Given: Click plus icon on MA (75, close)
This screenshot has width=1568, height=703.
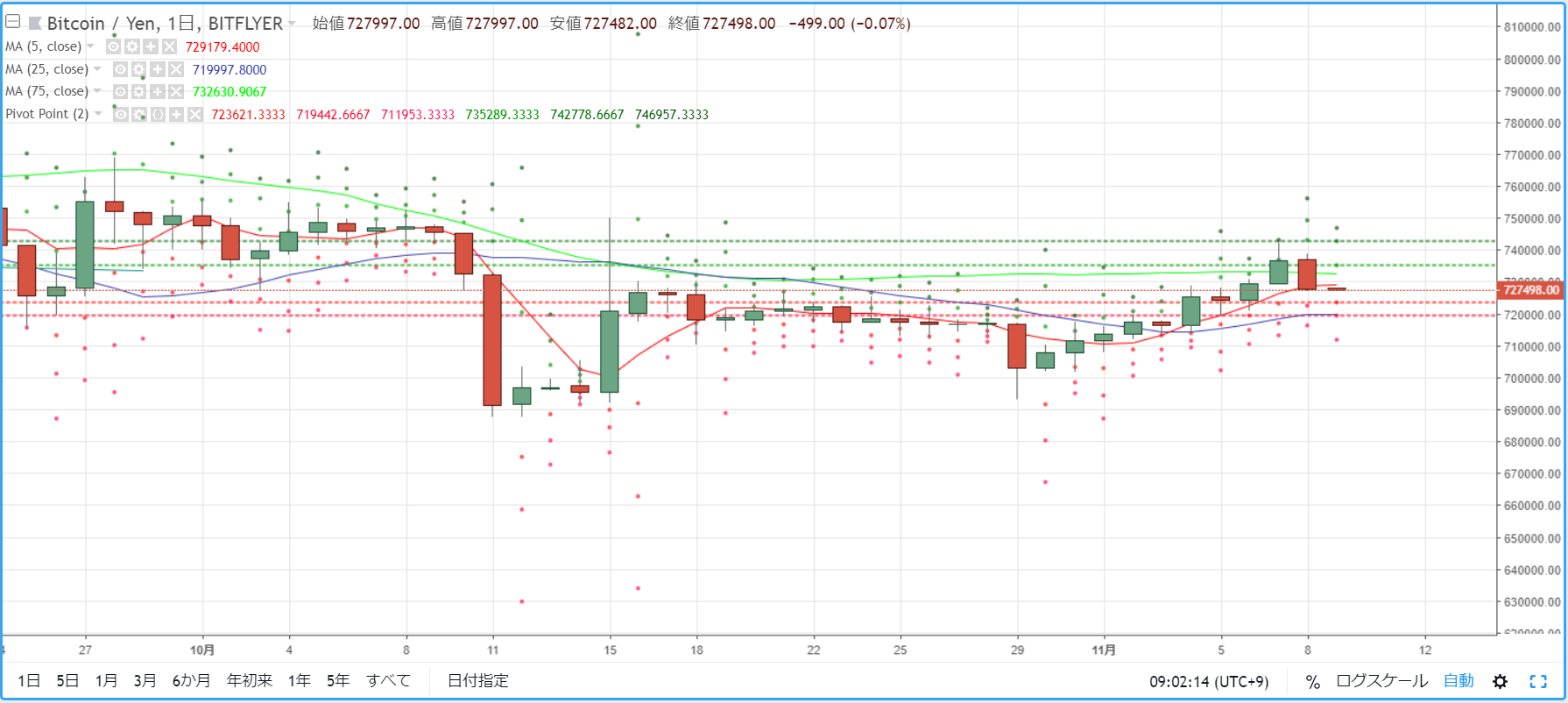Looking at the screenshot, I should (158, 91).
